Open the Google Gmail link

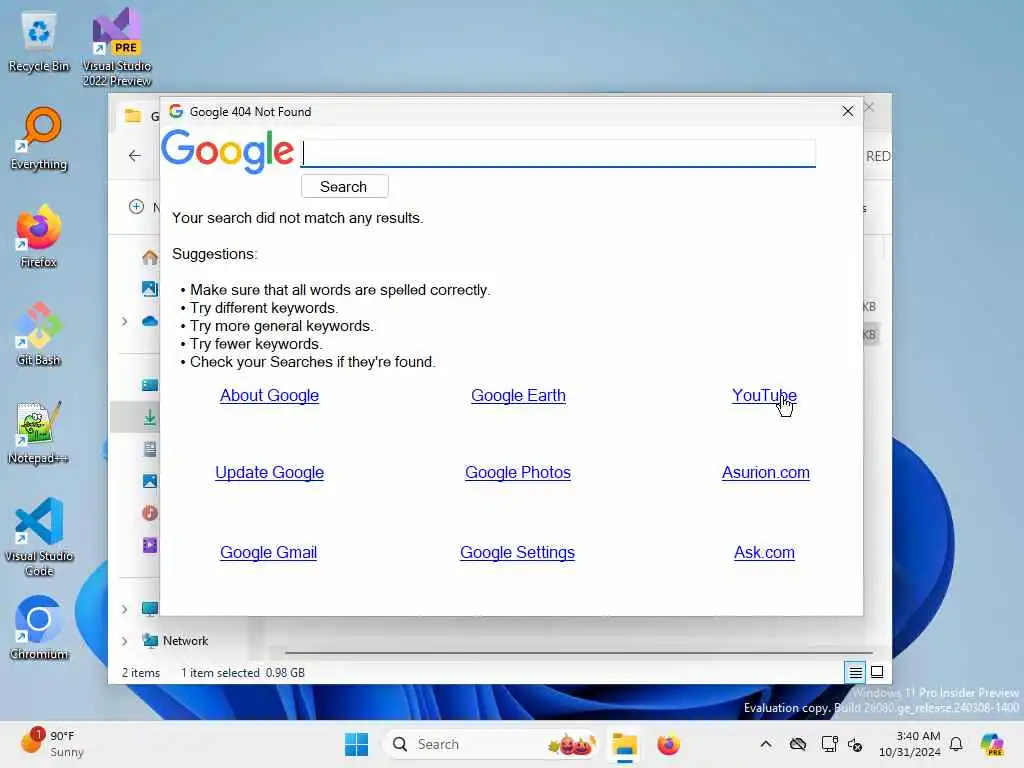click(268, 552)
